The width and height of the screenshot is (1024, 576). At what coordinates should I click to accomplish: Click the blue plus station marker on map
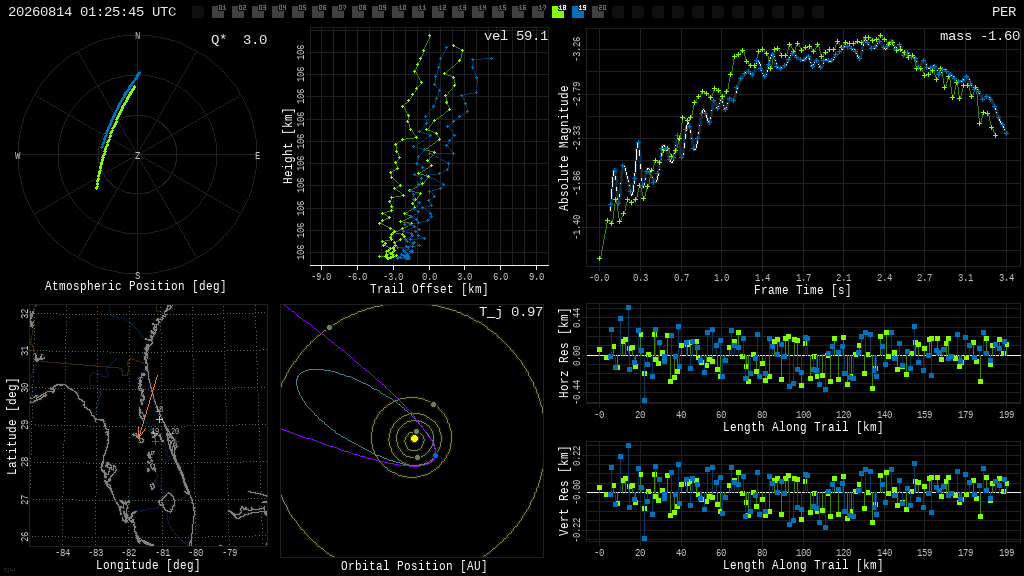(x=155, y=441)
